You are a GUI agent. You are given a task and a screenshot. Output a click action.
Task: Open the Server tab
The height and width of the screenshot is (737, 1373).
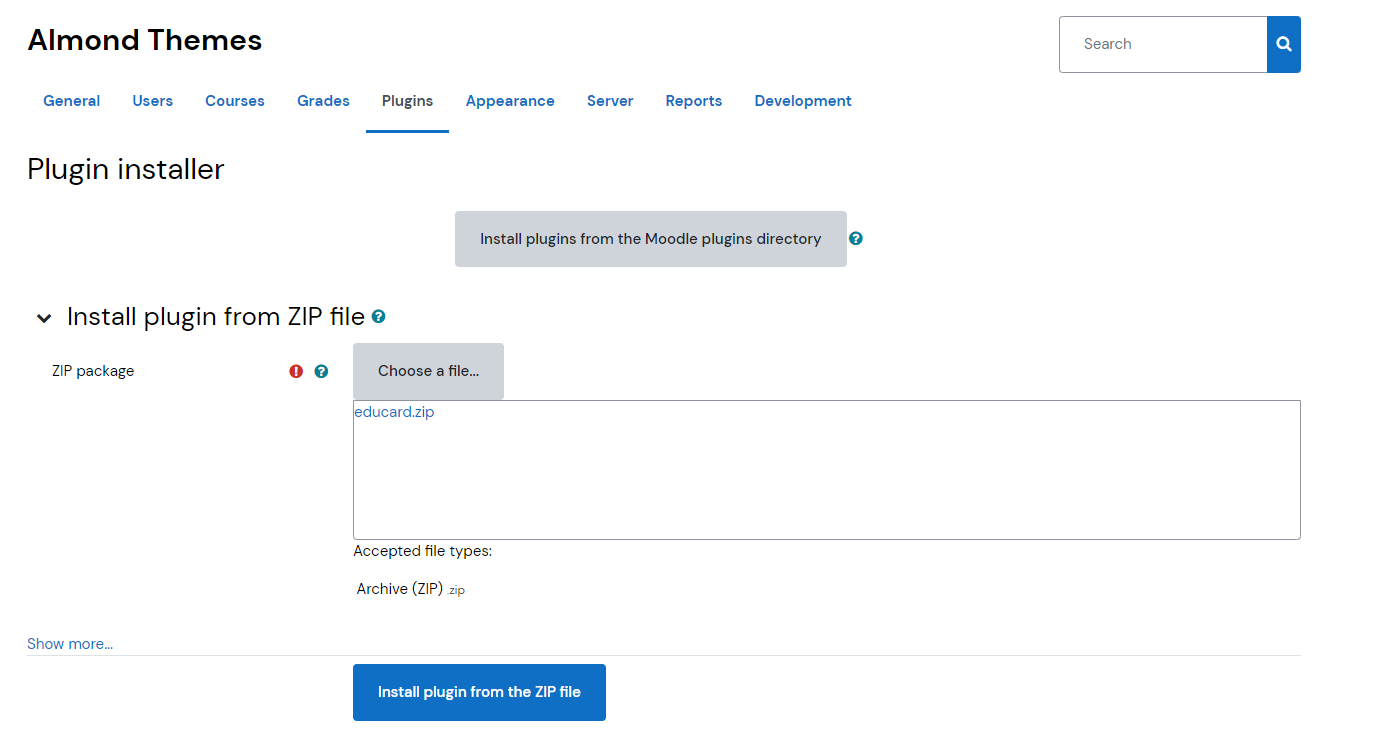tap(610, 101)
